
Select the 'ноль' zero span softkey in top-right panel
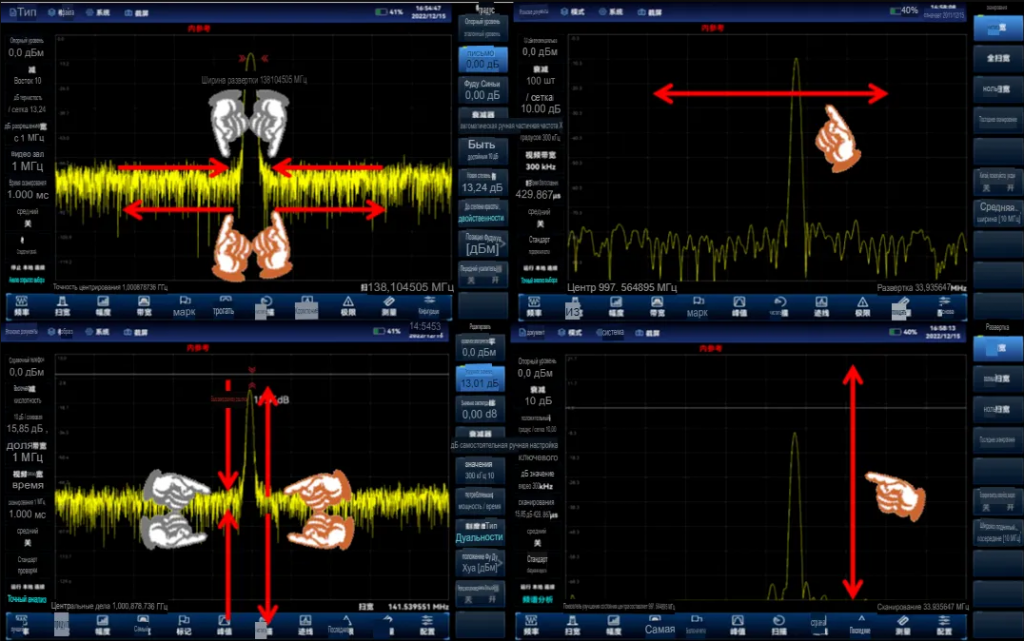coord(998,89)
